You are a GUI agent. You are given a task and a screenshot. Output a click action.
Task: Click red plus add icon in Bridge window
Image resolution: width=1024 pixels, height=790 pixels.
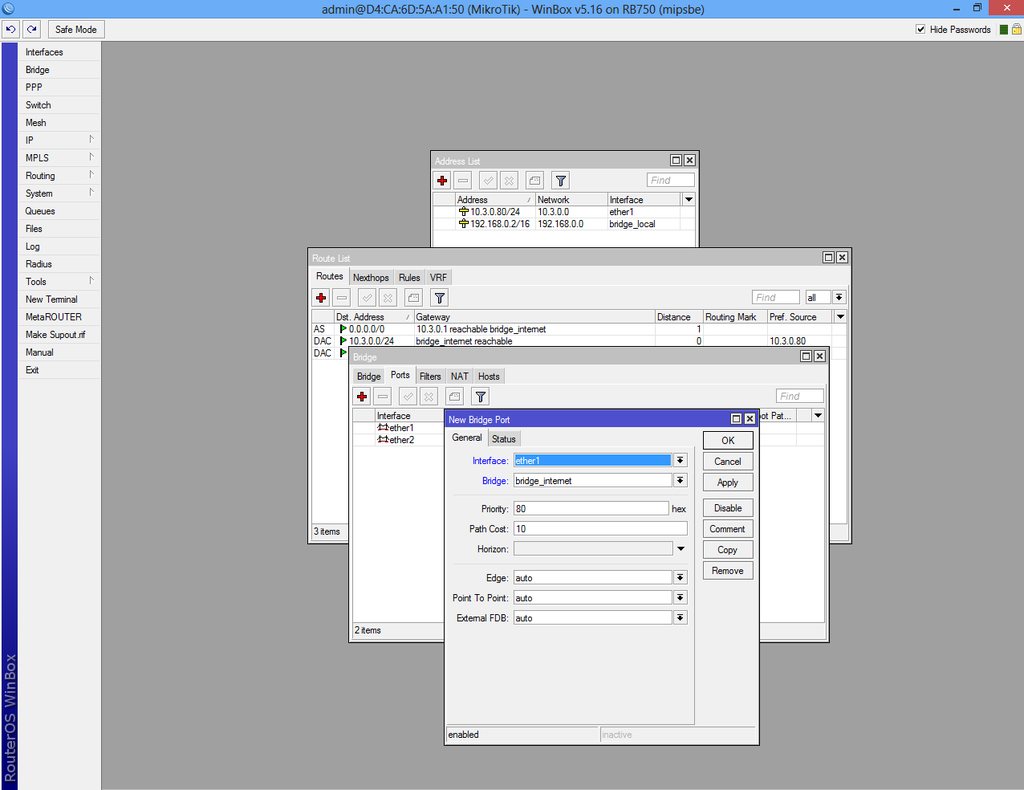pyautogui.click(x=362, y=397)
